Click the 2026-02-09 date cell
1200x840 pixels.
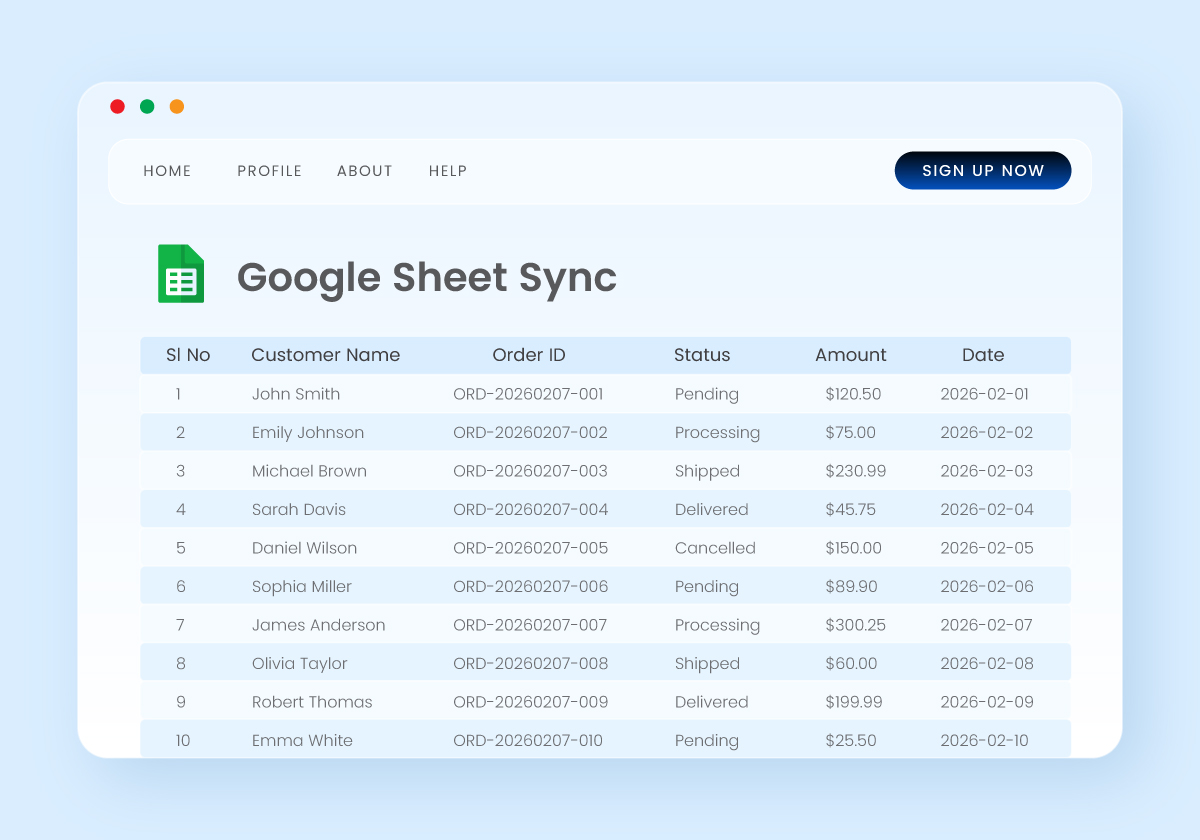[986, 702]
